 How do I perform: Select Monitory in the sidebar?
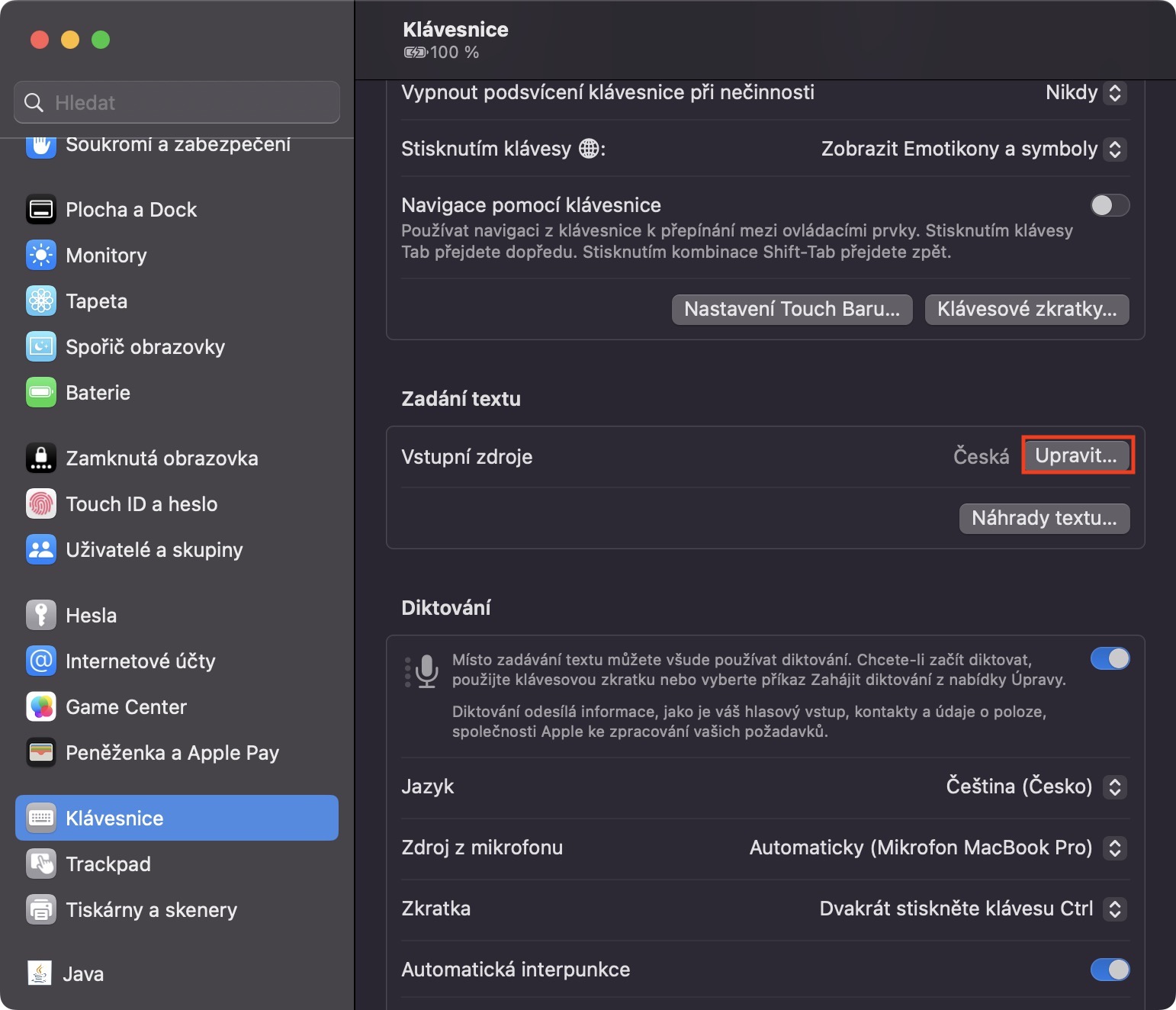point(106,256)
